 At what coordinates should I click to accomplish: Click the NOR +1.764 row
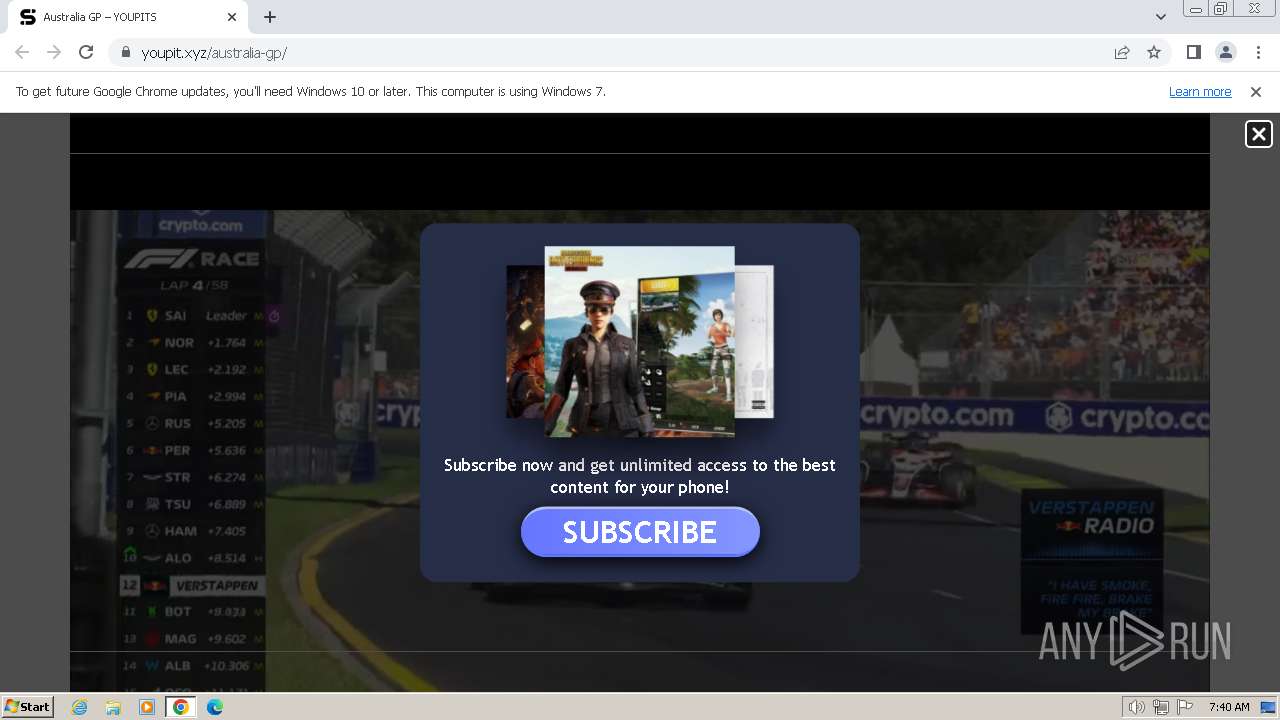click(x=193, y=342)
